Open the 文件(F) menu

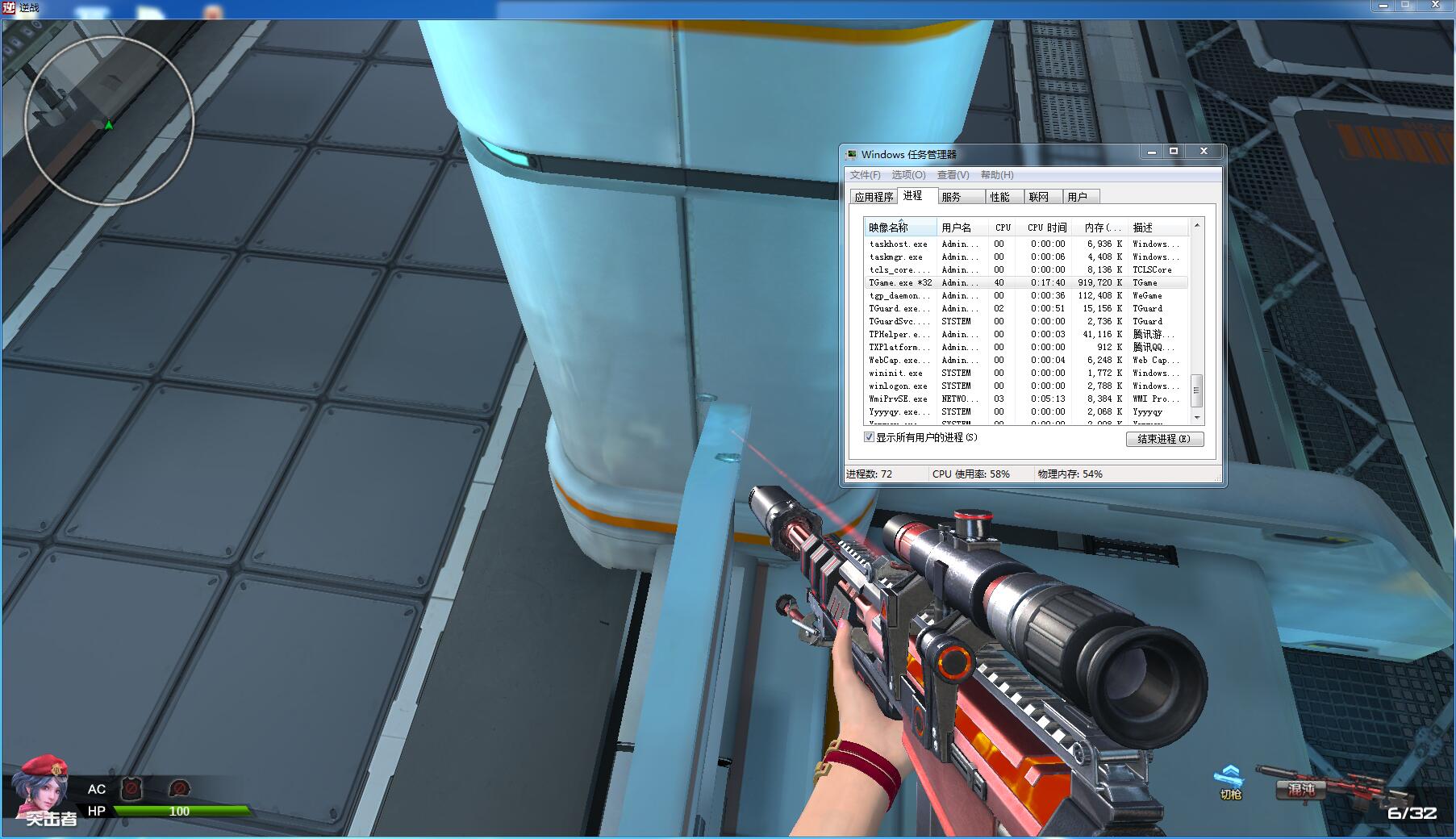click(865, 175)
